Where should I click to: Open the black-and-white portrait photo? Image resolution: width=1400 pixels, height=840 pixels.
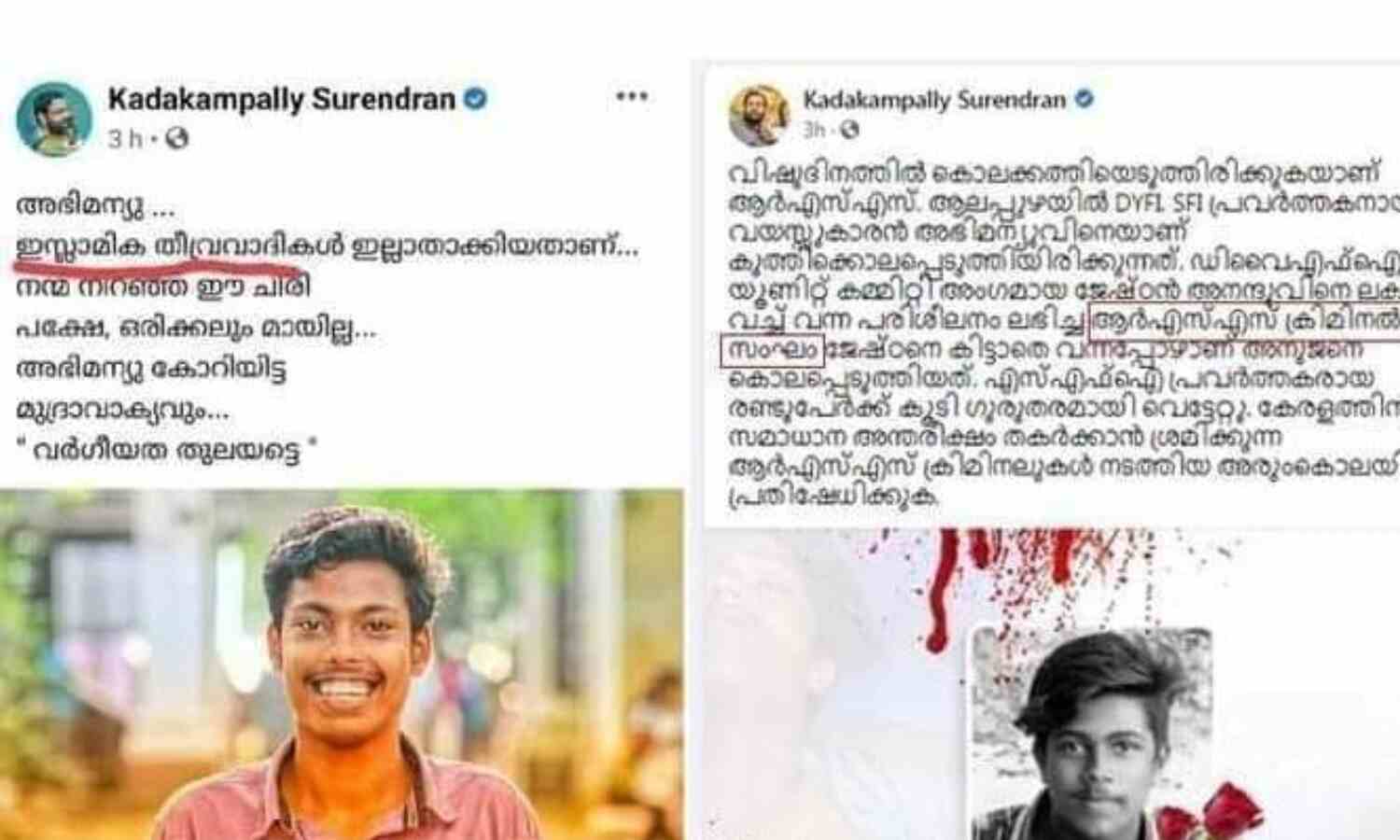1090,734
